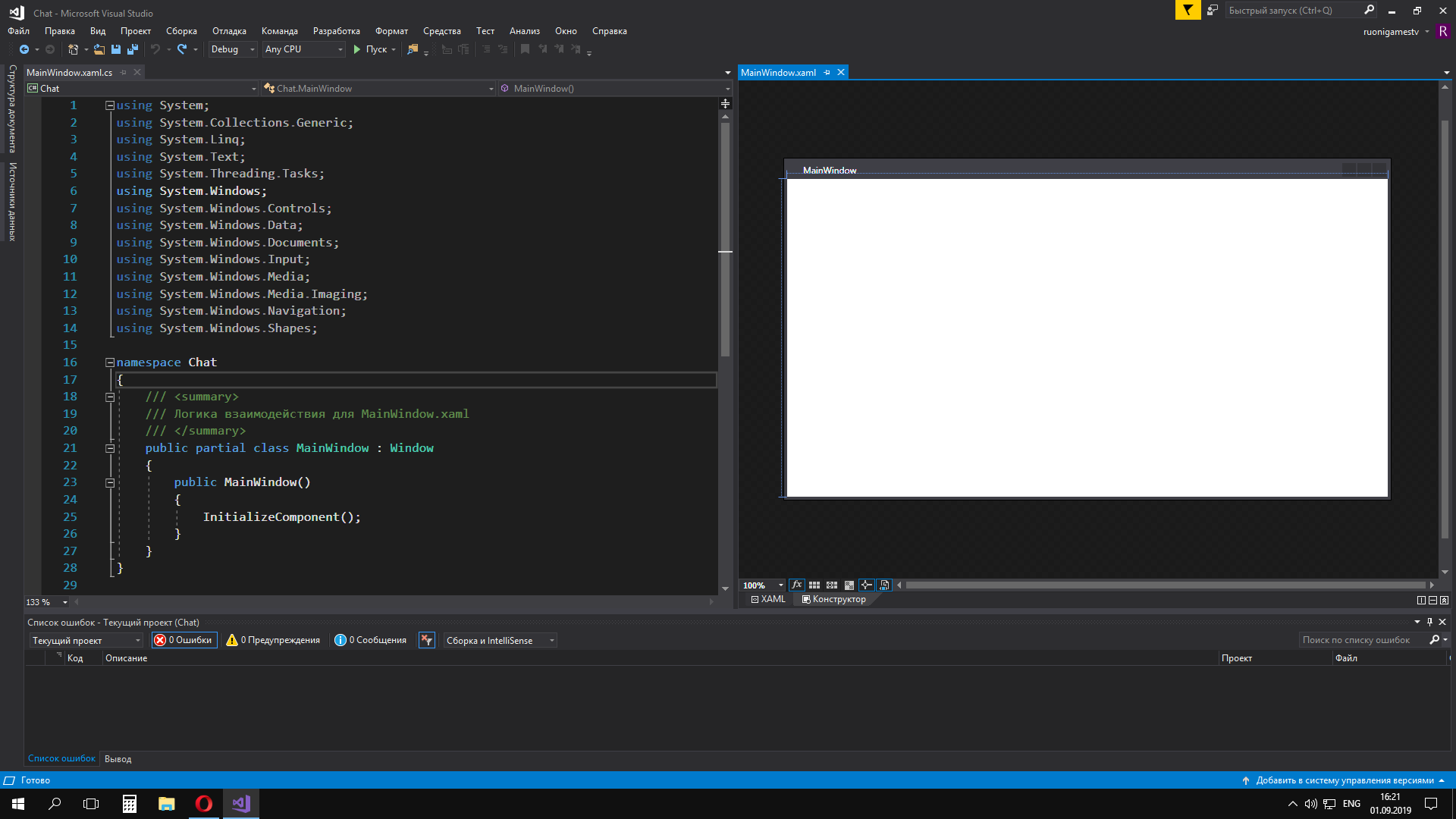Click the horizontal split view icon in designer
This screenshot has width=1456, height=819.
(1432, 600)
